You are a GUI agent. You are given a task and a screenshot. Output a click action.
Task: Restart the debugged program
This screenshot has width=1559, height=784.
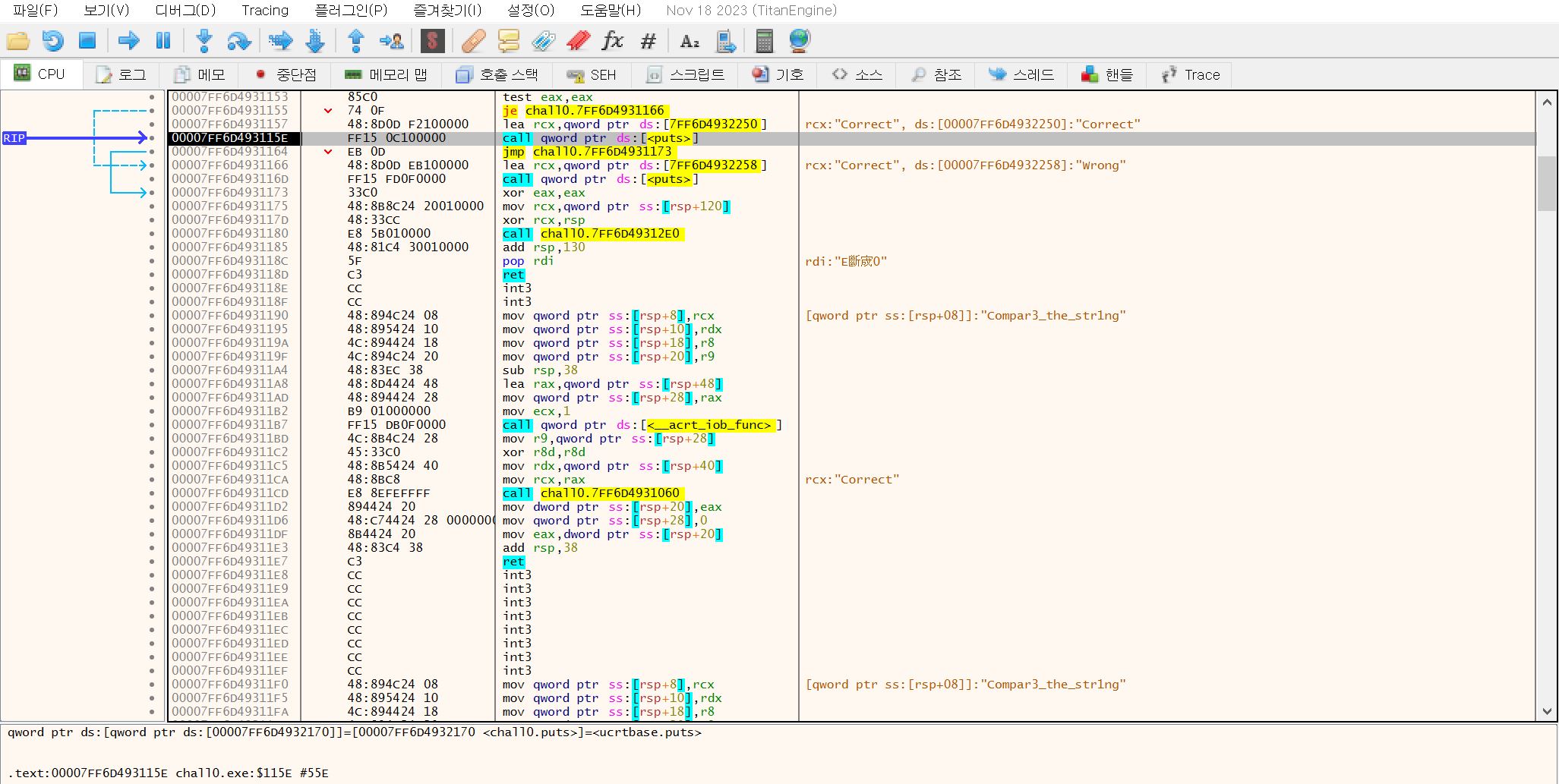pos(52,41)
